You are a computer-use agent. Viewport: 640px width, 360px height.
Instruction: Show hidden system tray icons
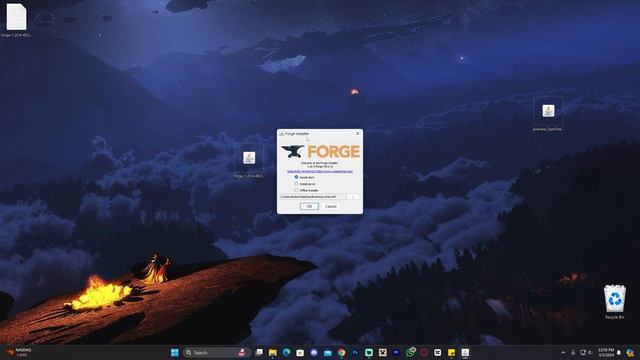coord(563,352)
